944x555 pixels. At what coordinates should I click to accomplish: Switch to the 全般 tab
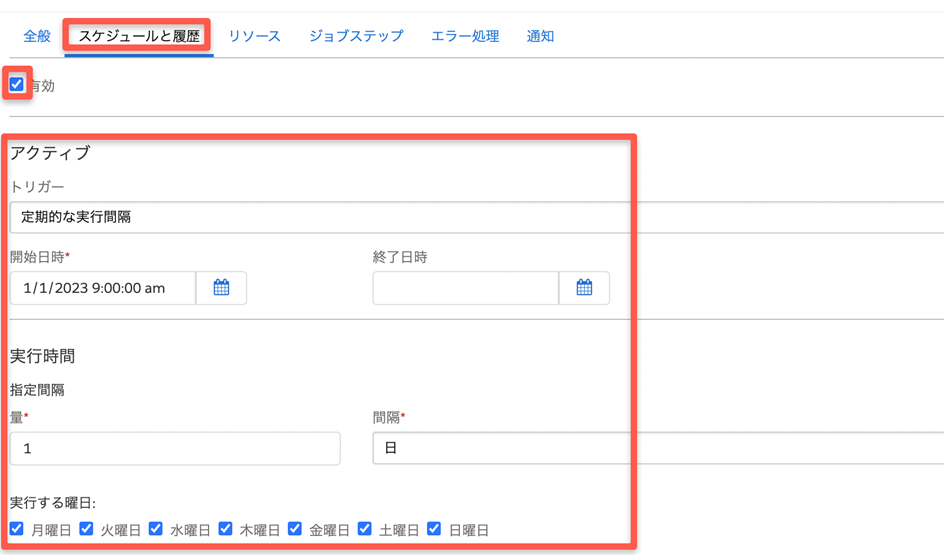(x=37, y=36)
